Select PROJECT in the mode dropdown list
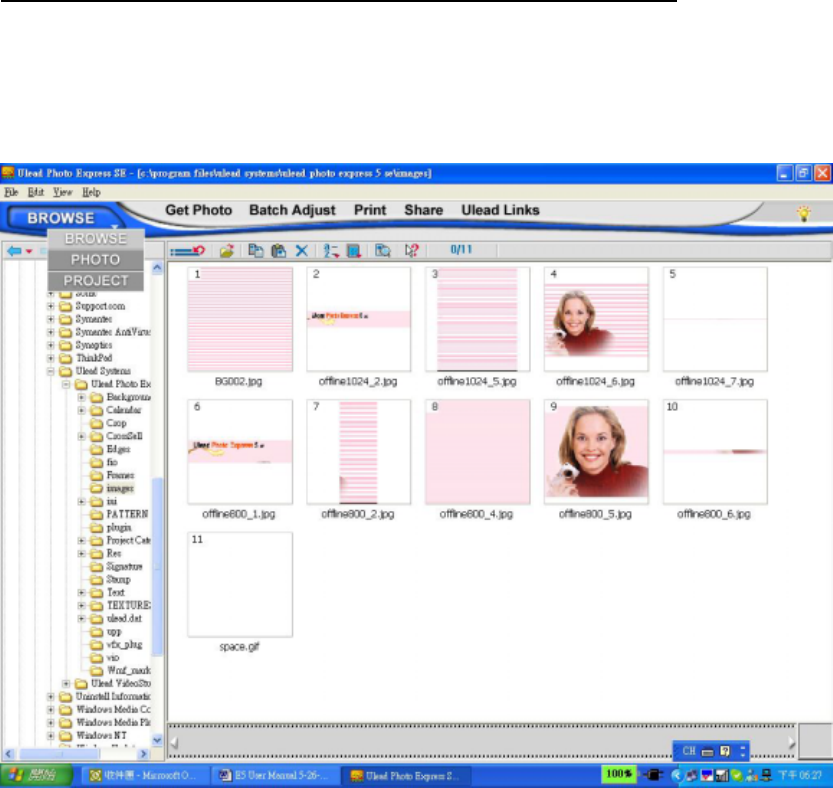 96,281
